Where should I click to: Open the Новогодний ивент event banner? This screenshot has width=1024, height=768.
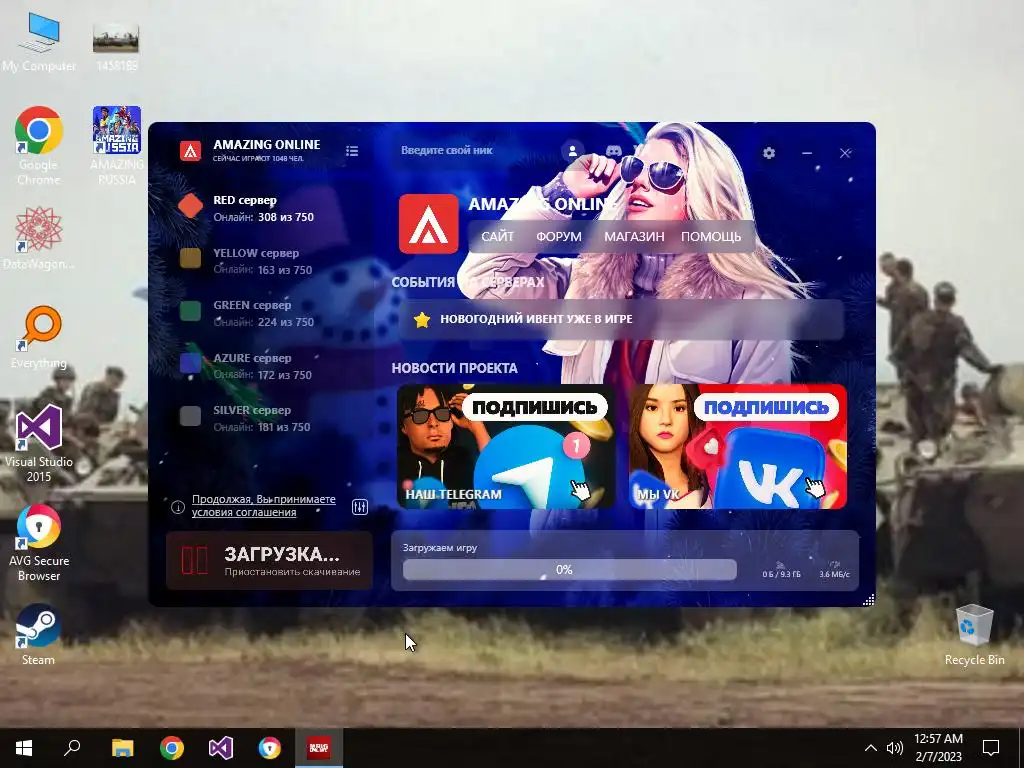pyautogui.click(x=621, y=319)
